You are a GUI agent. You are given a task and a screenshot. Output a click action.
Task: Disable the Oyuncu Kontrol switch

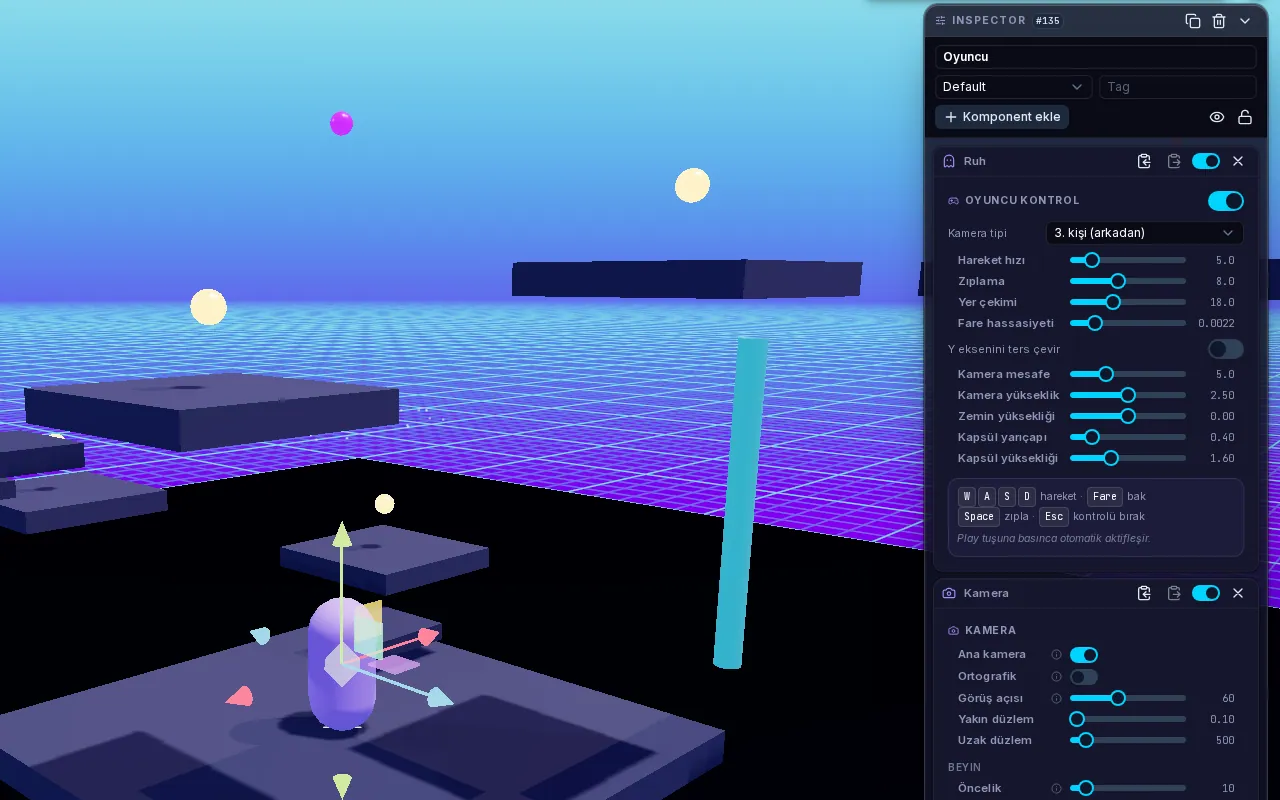[x=1226, y=201]
